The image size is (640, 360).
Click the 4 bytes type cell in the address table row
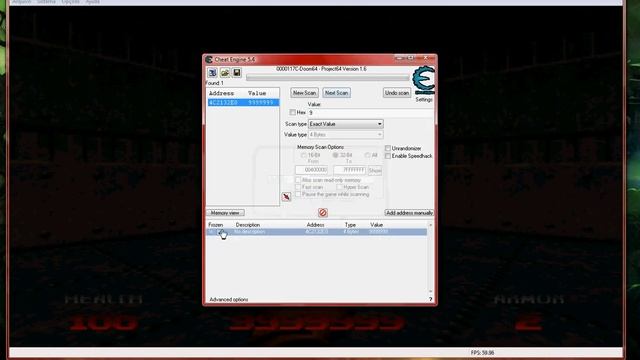click(x=351, y=232)
